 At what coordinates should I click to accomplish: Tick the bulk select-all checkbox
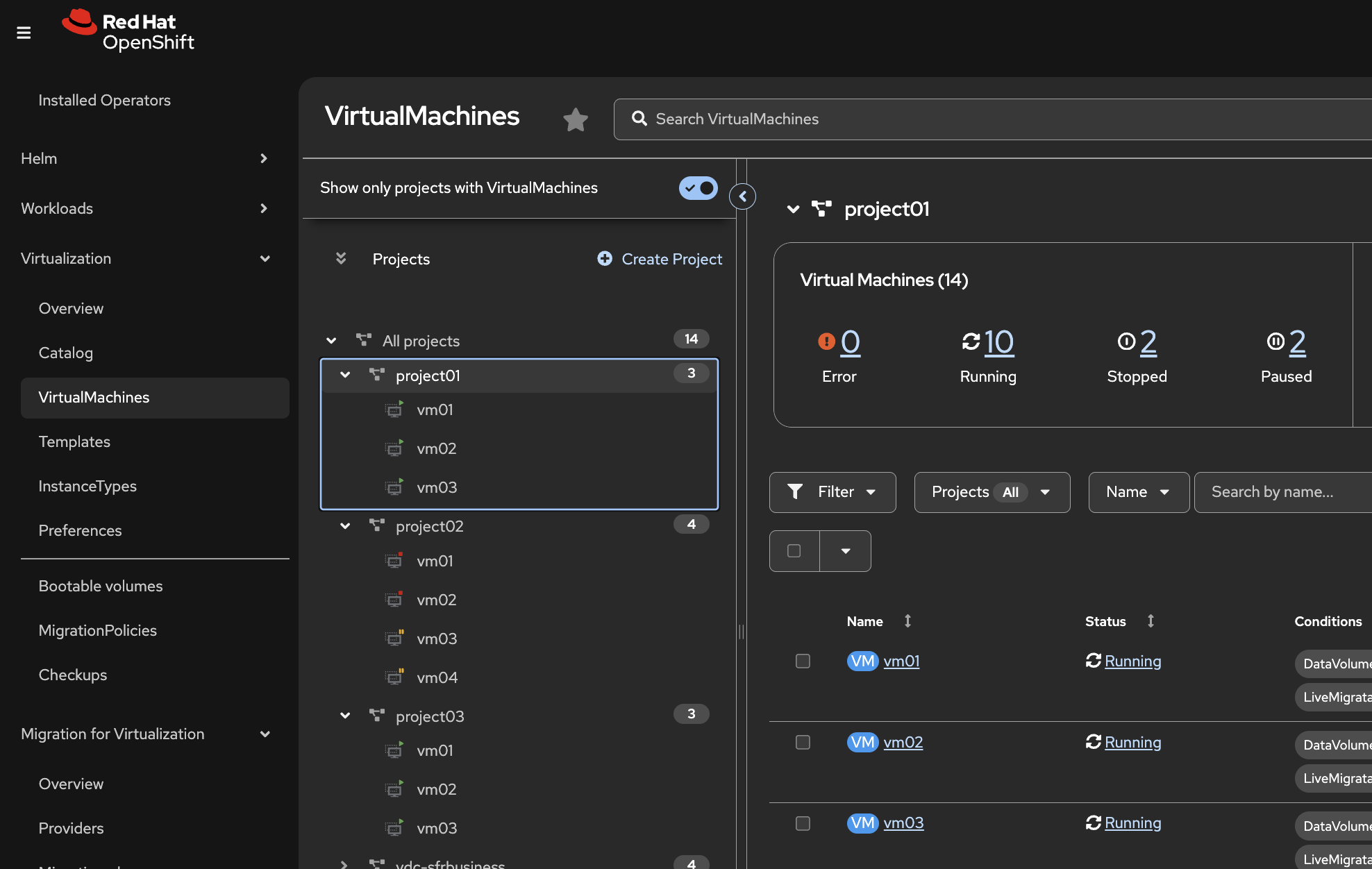794,551
